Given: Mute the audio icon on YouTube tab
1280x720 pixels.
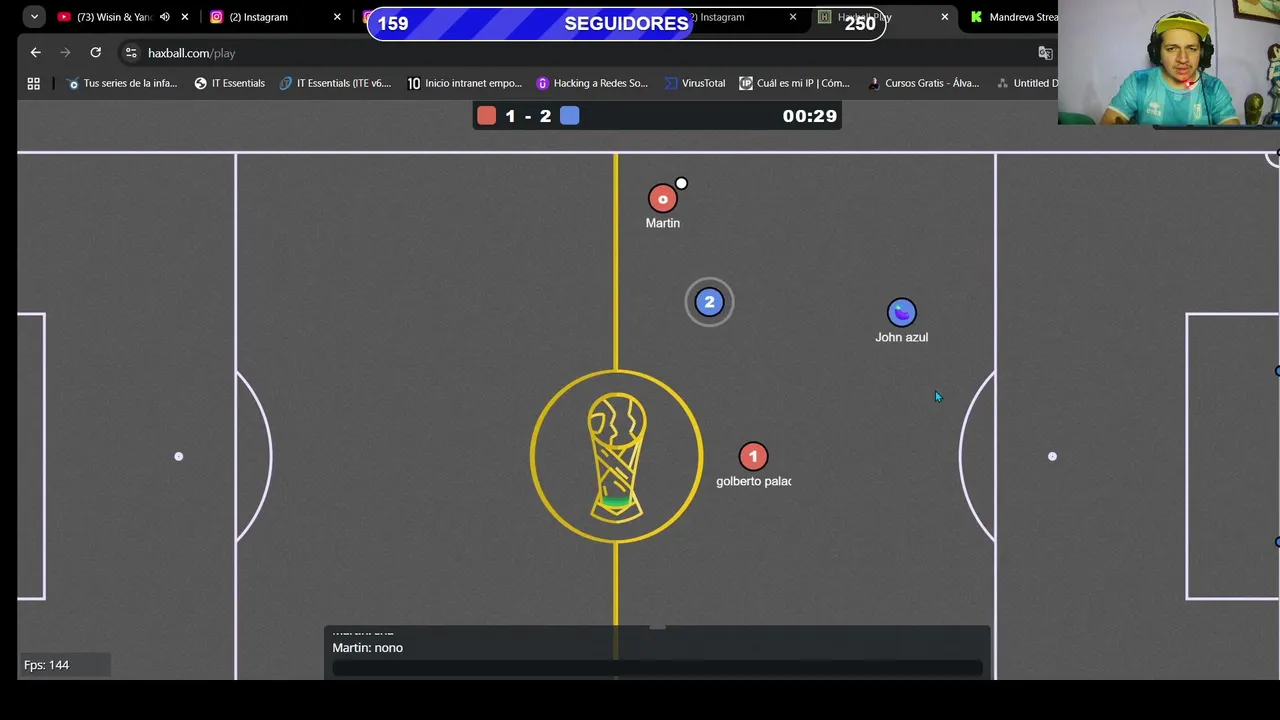Looking at the screenshot, I should click(x=165, y=17).
